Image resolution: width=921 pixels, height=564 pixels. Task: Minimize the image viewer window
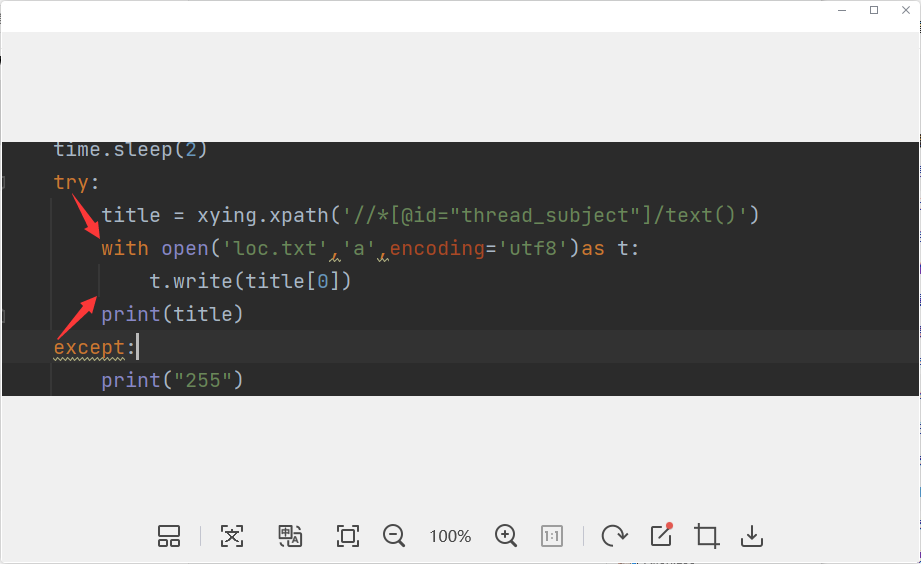(845, 10)
